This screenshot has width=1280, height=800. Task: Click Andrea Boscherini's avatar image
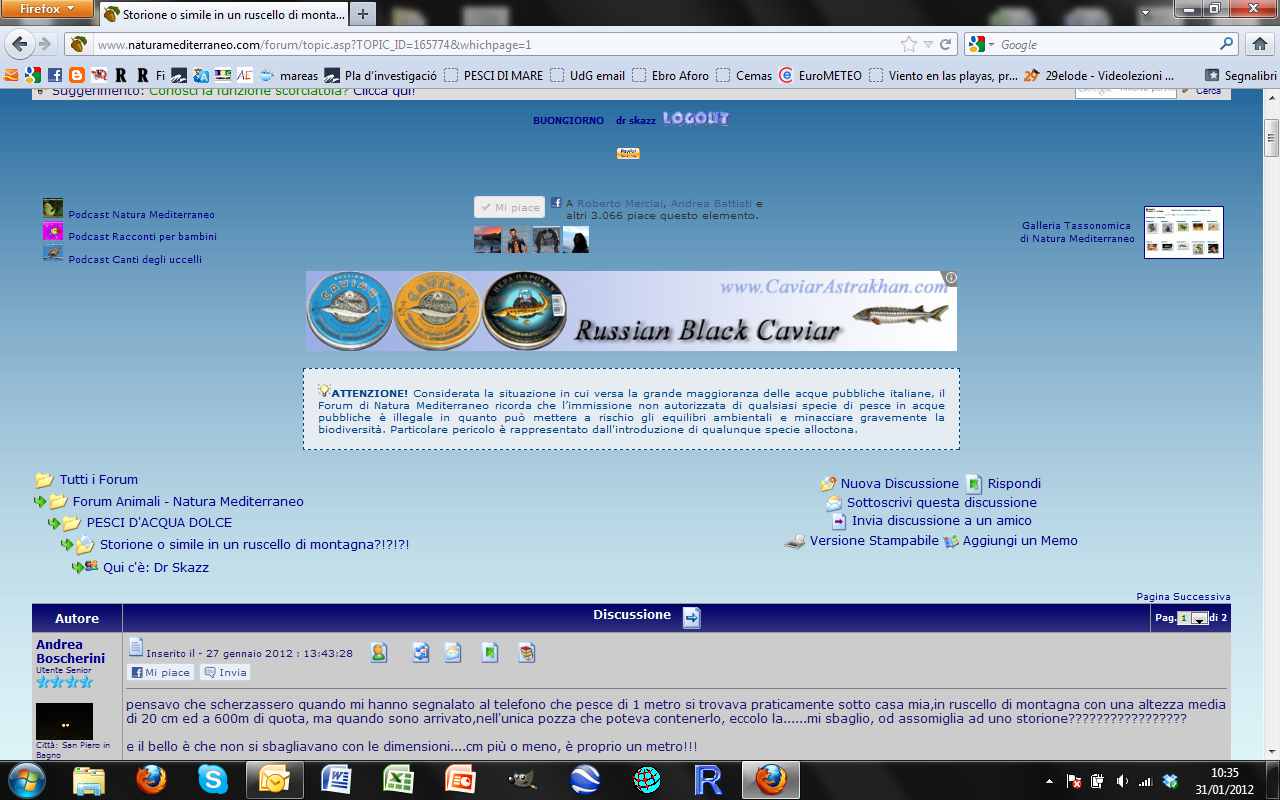64,721
